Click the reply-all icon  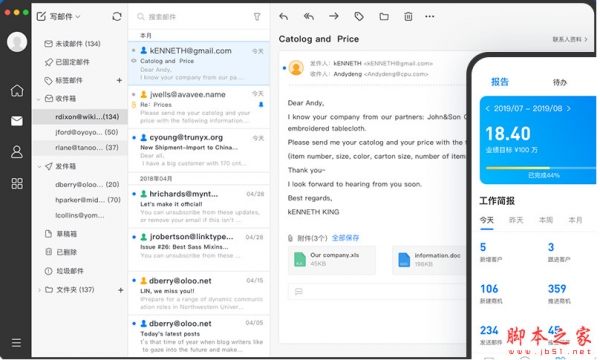pos(308,16)
